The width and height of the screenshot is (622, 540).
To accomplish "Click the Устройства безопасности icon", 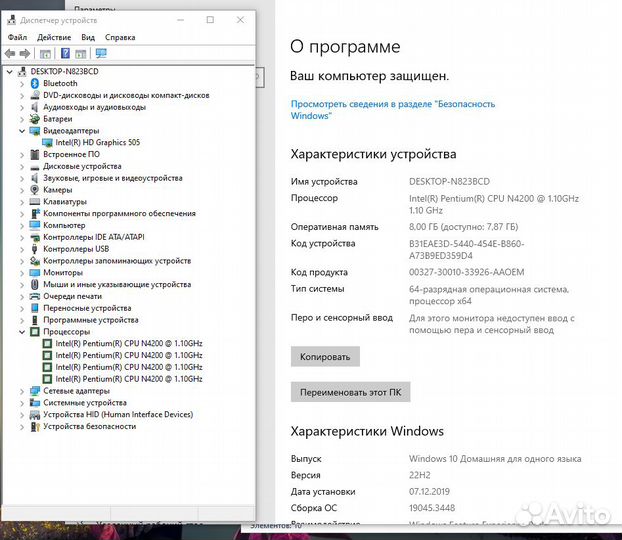I will pos(35,427).
